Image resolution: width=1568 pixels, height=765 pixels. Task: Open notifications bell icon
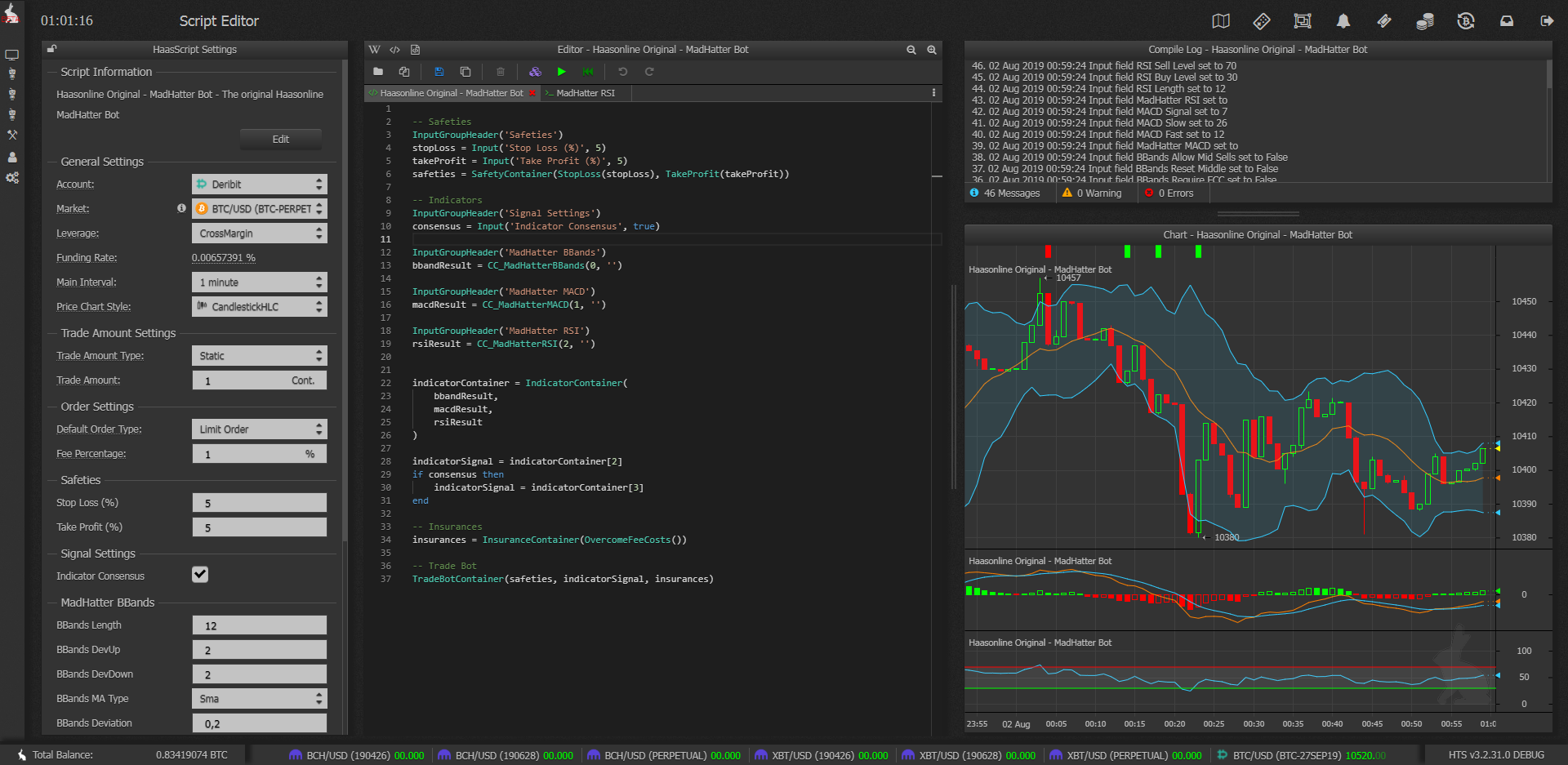coord(1343,21)
